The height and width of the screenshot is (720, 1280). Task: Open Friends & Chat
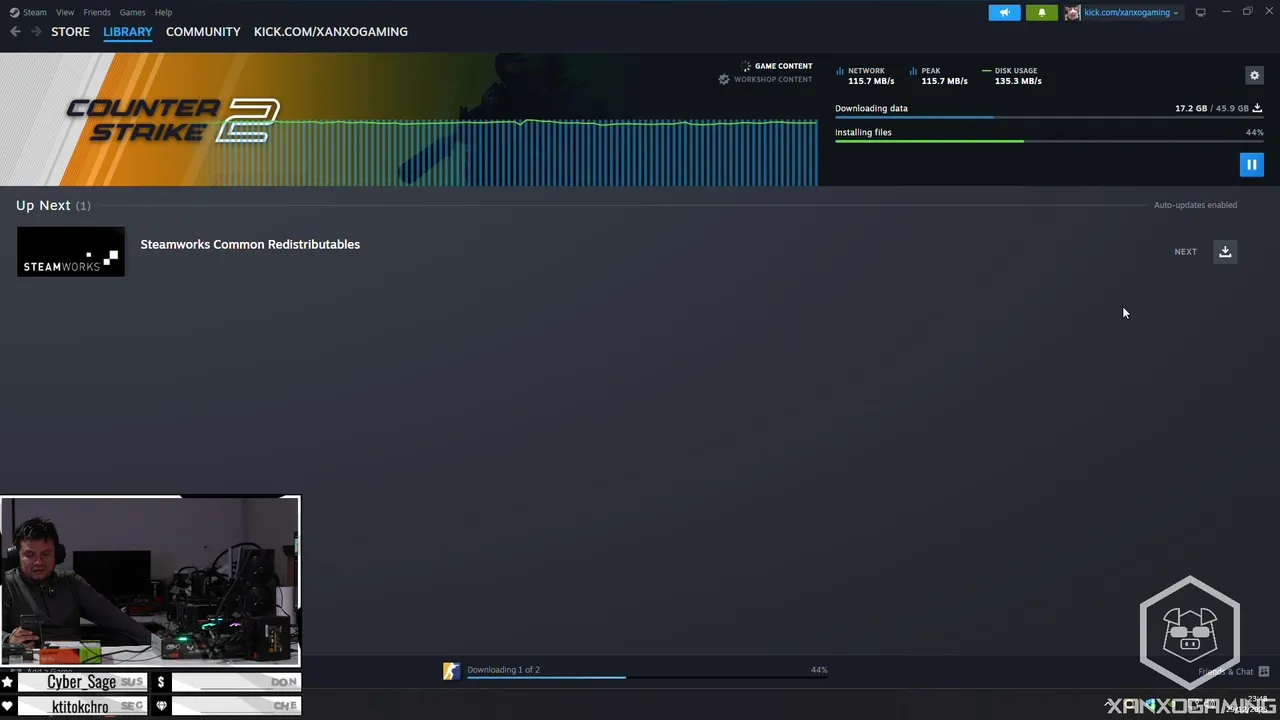(x=1233, y=672)
